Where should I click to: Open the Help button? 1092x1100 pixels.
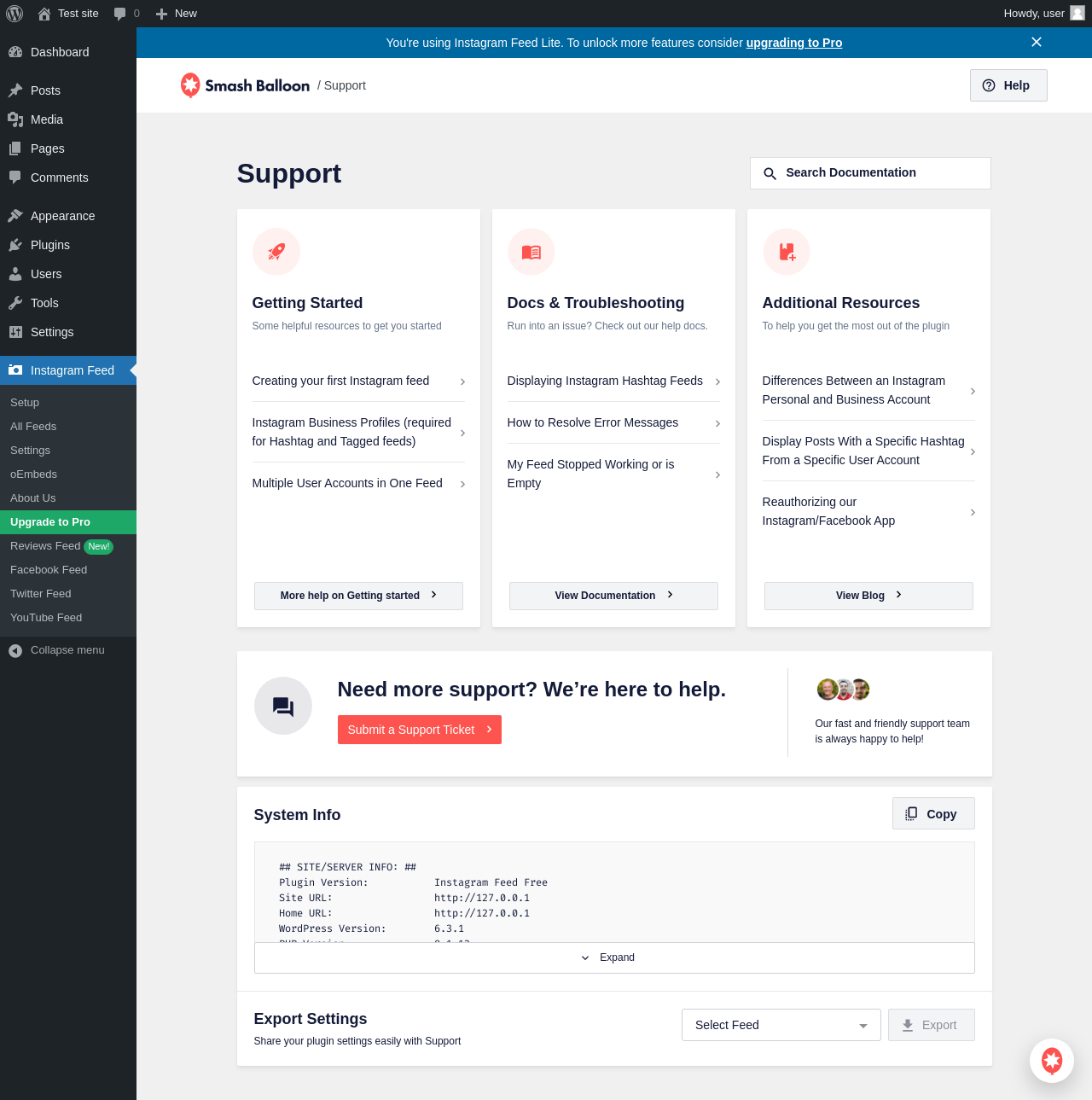coord(1008,85)
